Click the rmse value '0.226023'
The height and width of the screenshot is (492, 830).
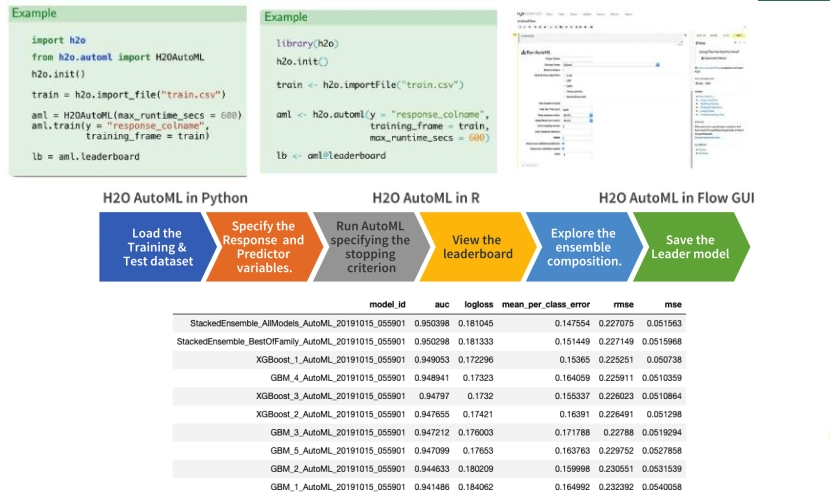(616, 396)
